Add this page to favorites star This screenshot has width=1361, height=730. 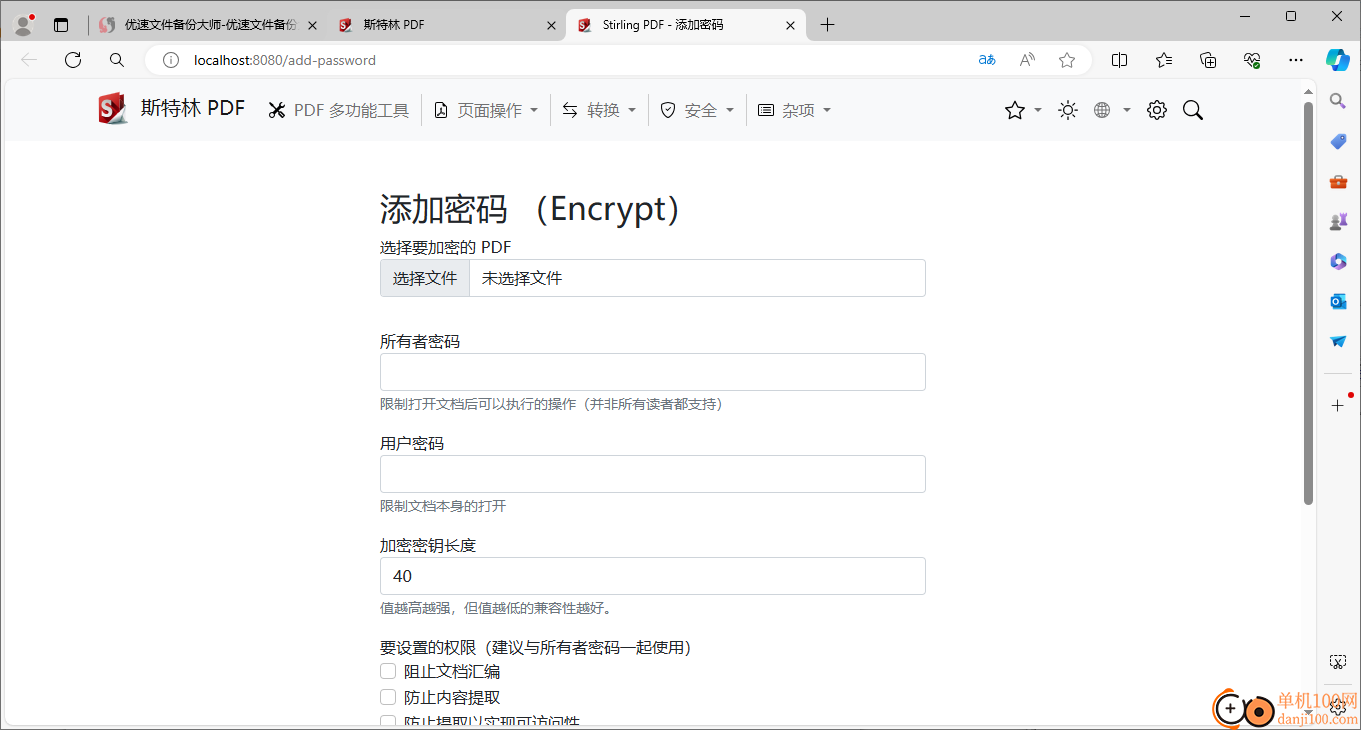(x=1067, y=60)
